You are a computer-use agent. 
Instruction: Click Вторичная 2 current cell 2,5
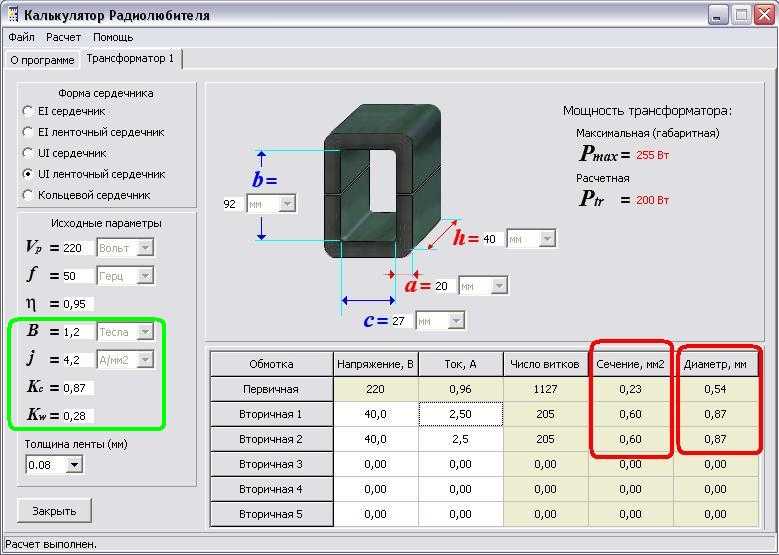pos(461,439)
